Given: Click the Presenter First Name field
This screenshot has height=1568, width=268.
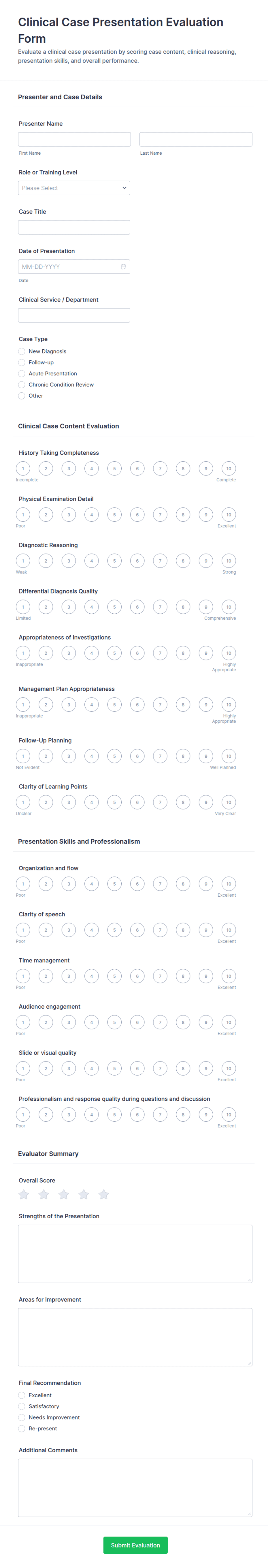Looking at the screenshot, I should (74, 139).
